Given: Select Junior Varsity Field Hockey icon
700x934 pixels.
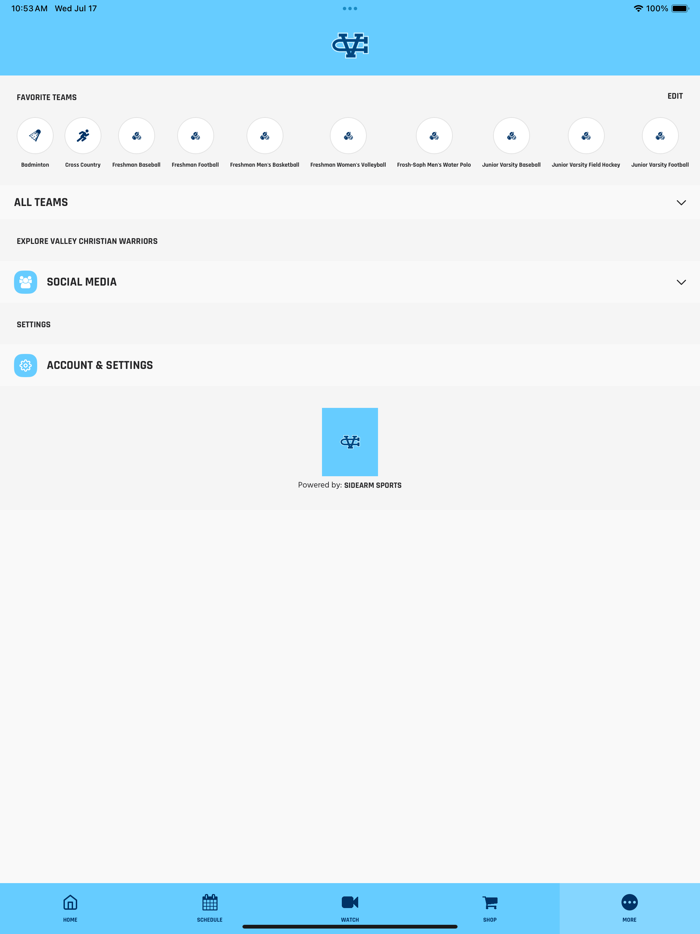Looking at the screenshot, I should click(x=586, y=136).
